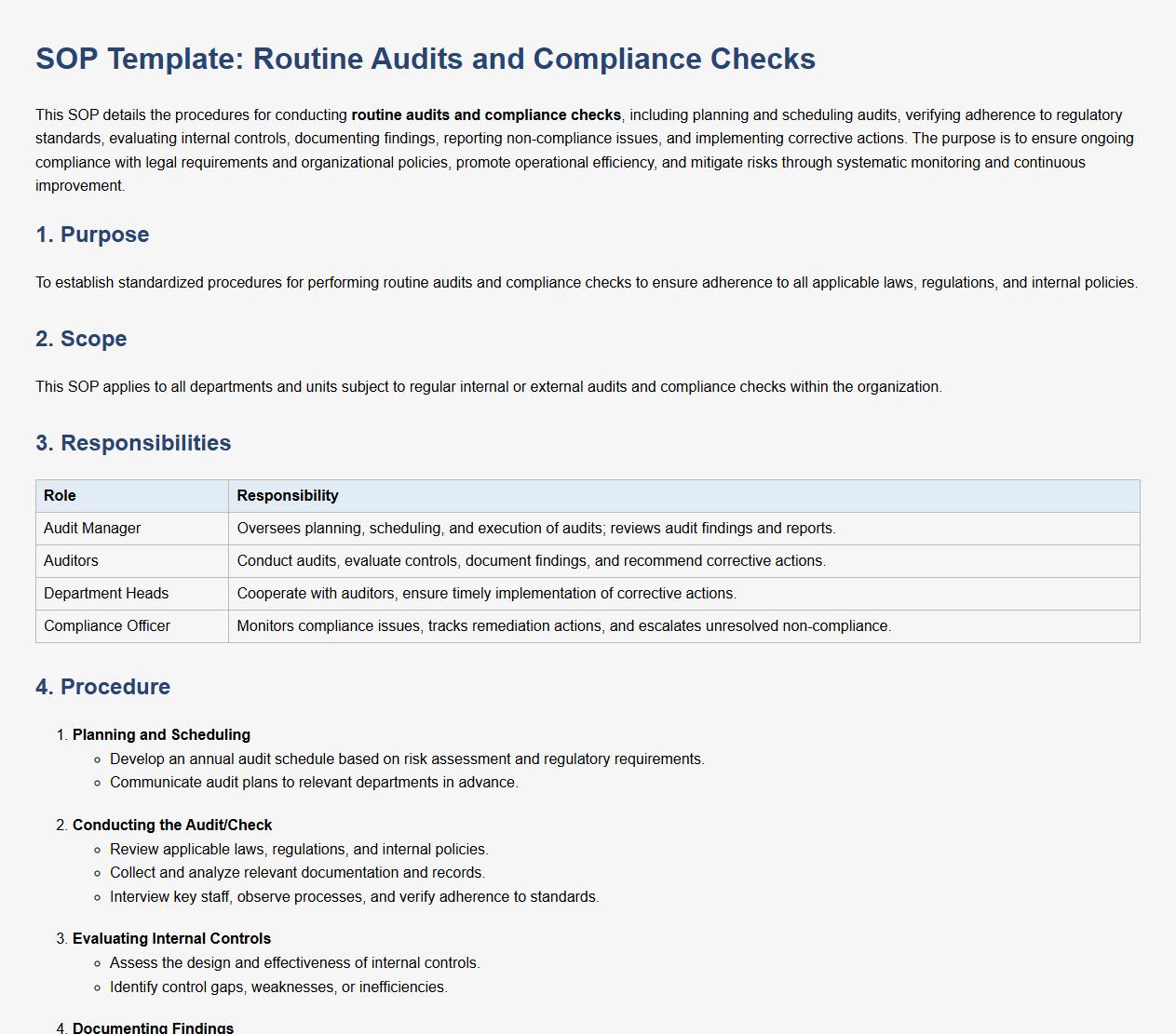The width and height of the screenshot is (1176, 1034).
Task: Click the 'Role' table column header
Action: pos(60,496)
